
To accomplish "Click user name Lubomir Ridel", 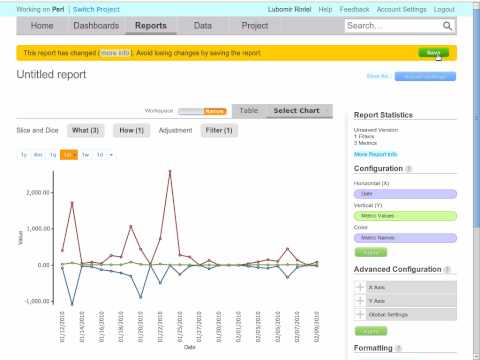I will 290,10.
